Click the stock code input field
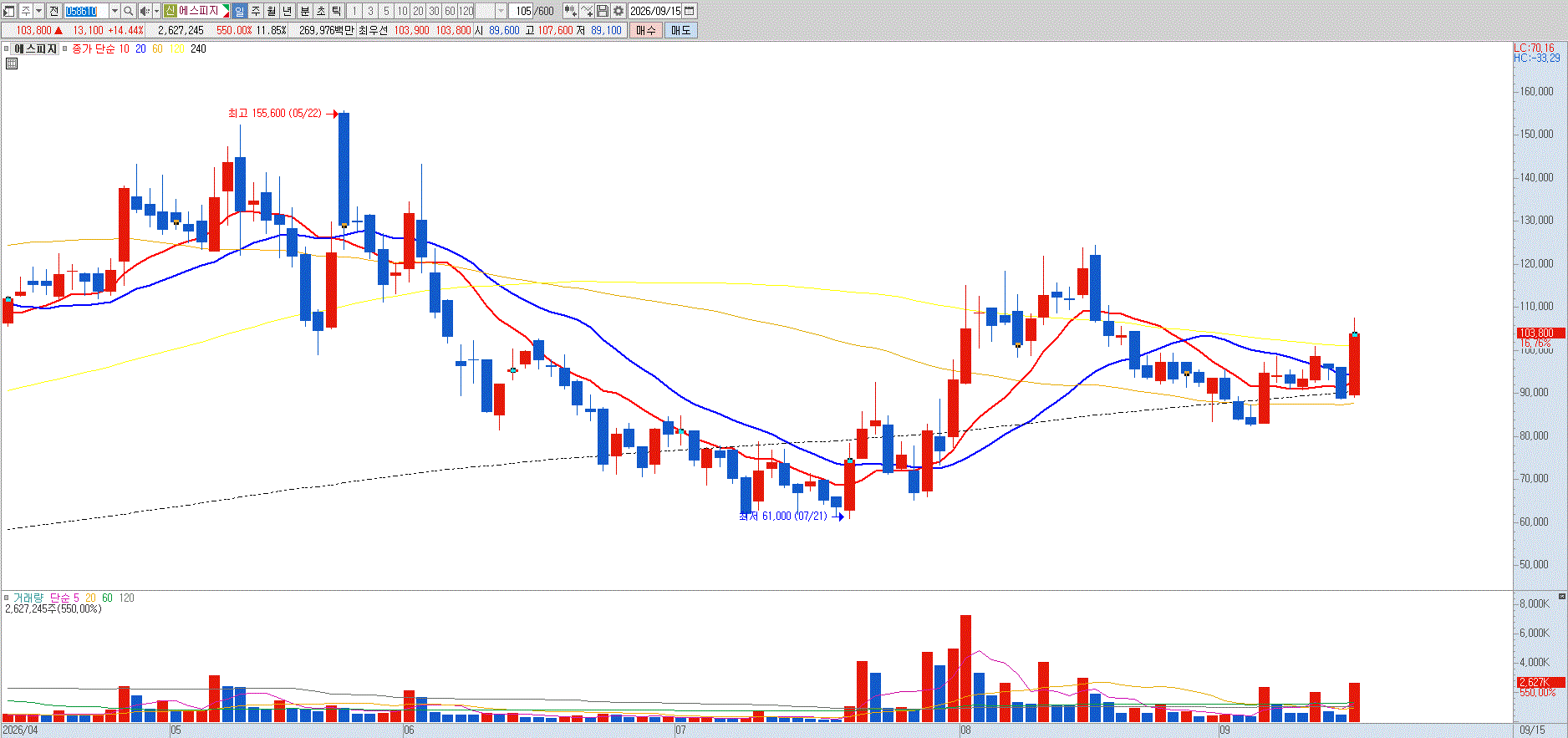 point(87,11)
